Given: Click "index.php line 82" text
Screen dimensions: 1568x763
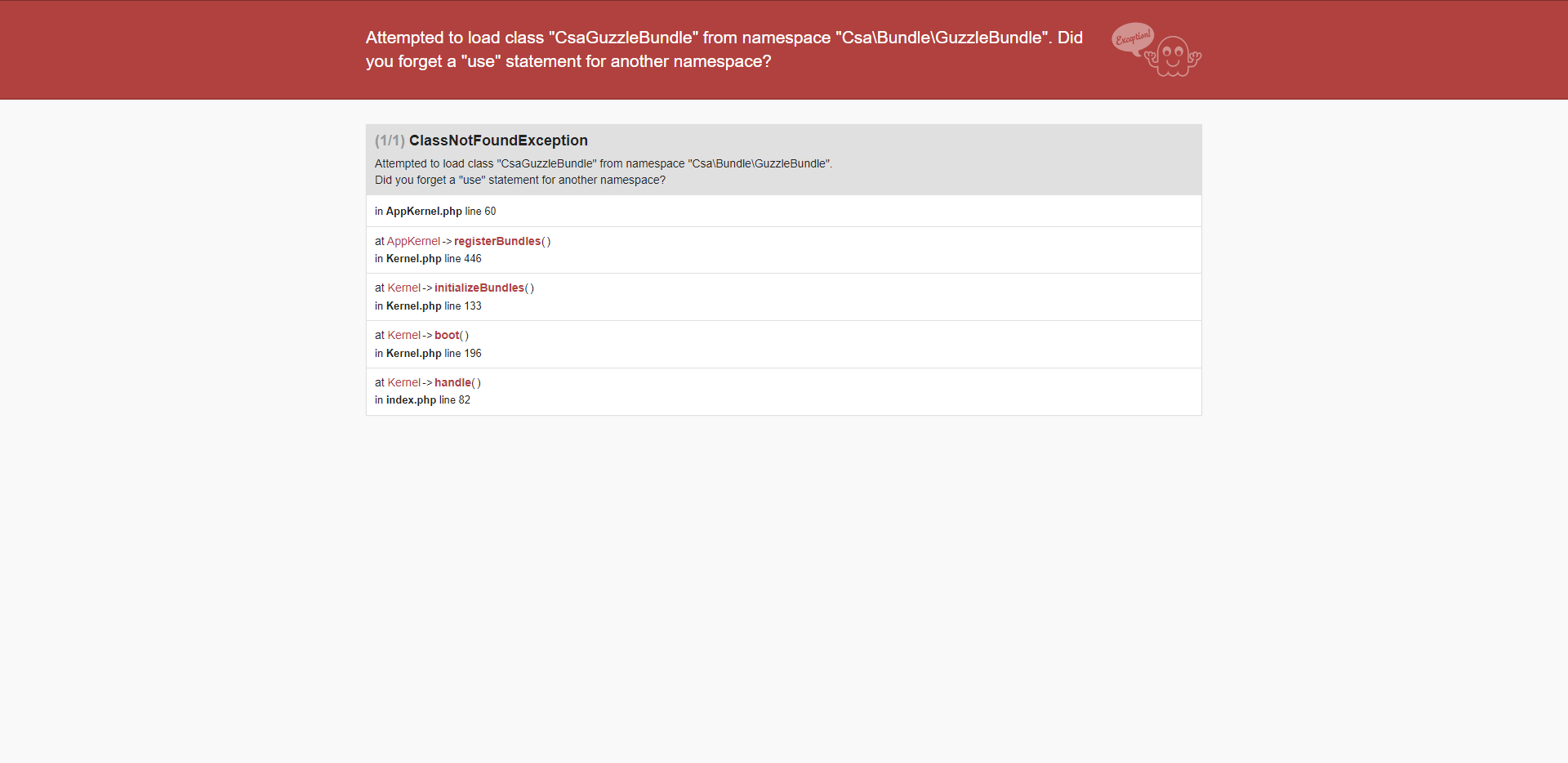Looking at the screenshot, I should (x=428, y=399).
